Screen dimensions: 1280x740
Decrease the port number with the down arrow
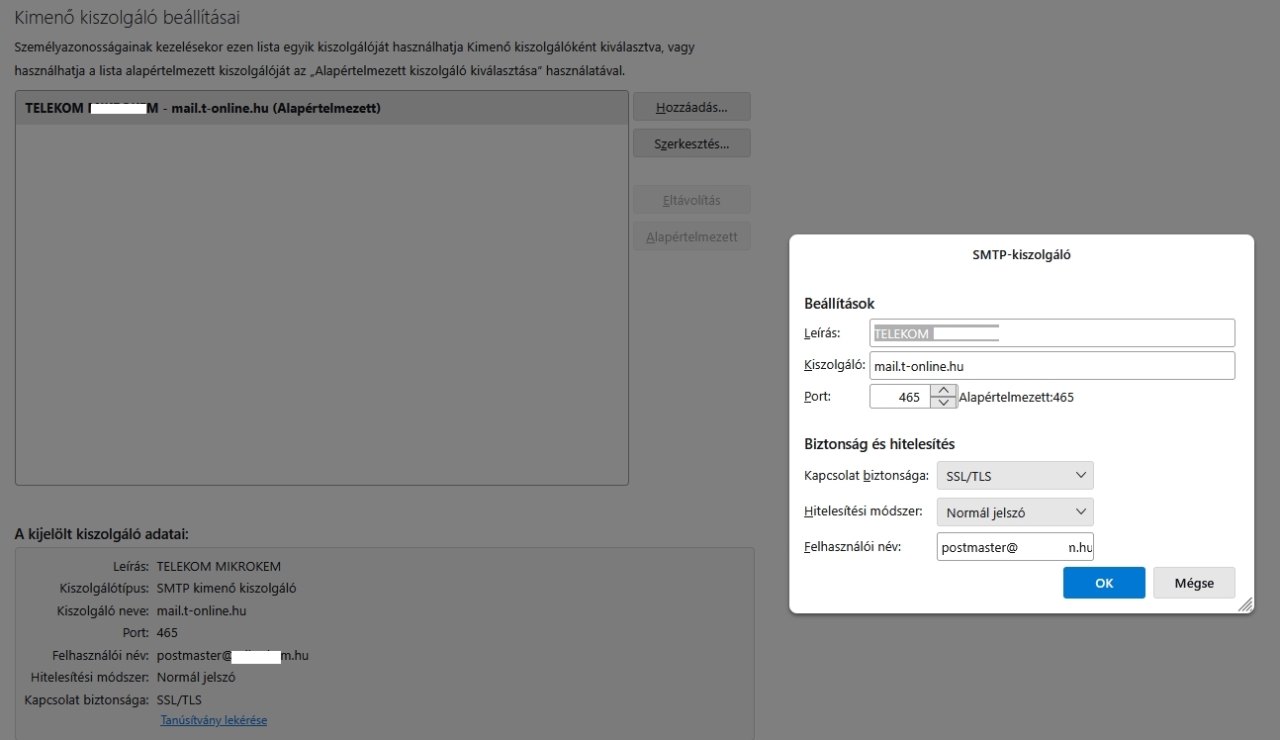tap(943, 403)
